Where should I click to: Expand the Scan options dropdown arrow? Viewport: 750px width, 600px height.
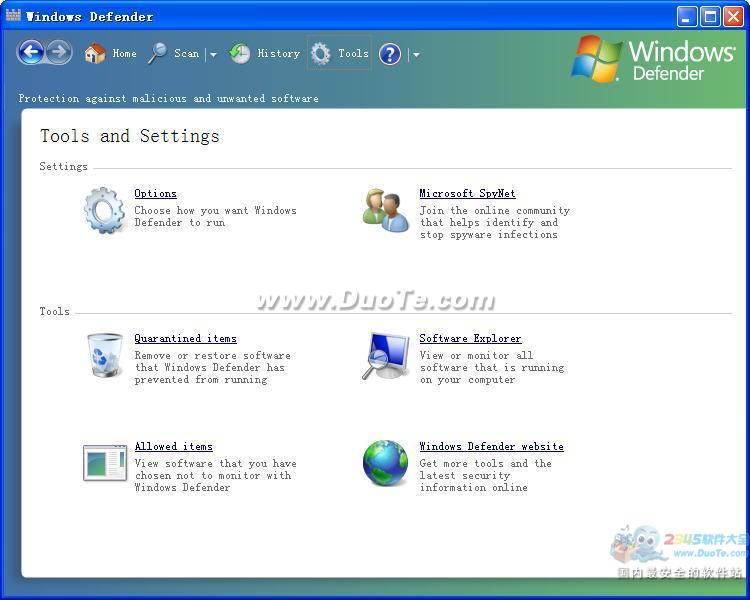tap(213, 55)
